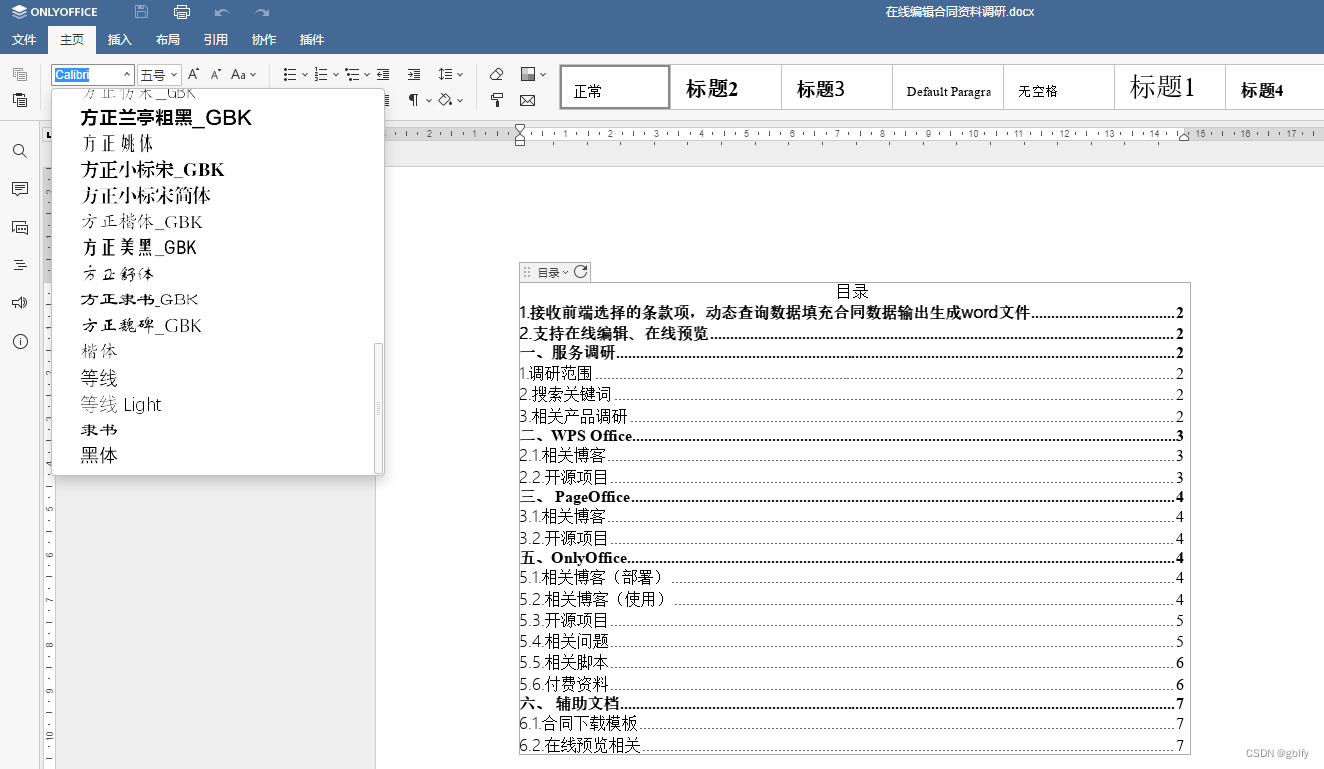The width and height of the screenshot is (1324, 769).
Task: Apply the 无空格 style
Action: [x=1059, y=87]
